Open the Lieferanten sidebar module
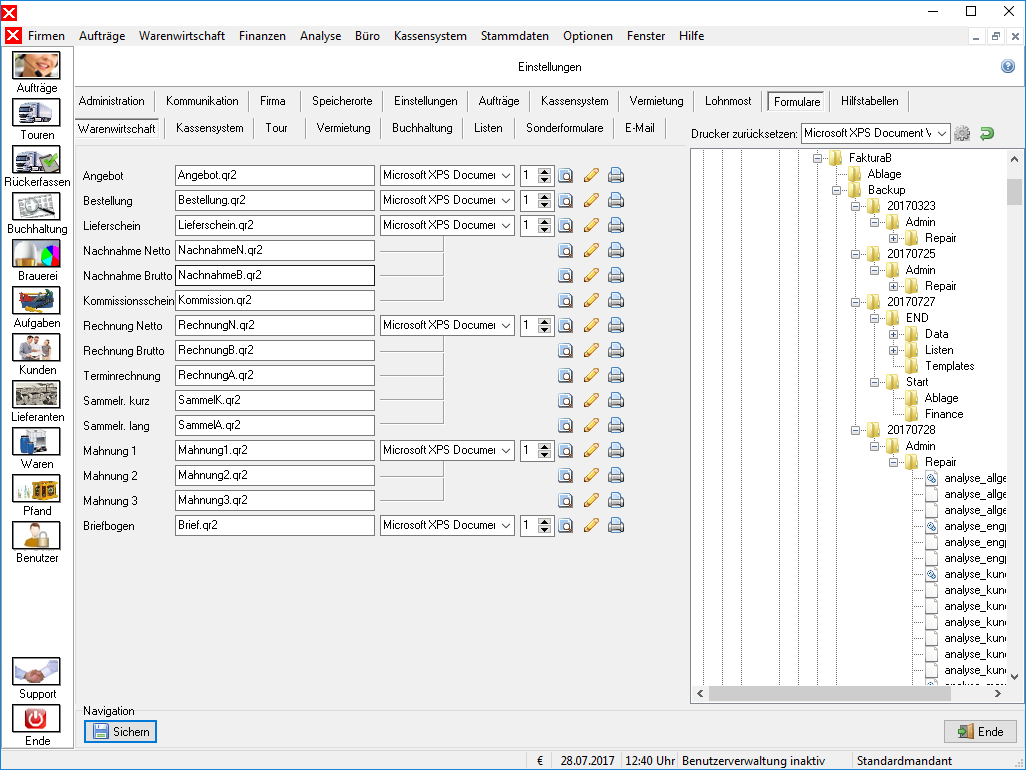This screenshot has height=770, width=1026. [37, 402]
